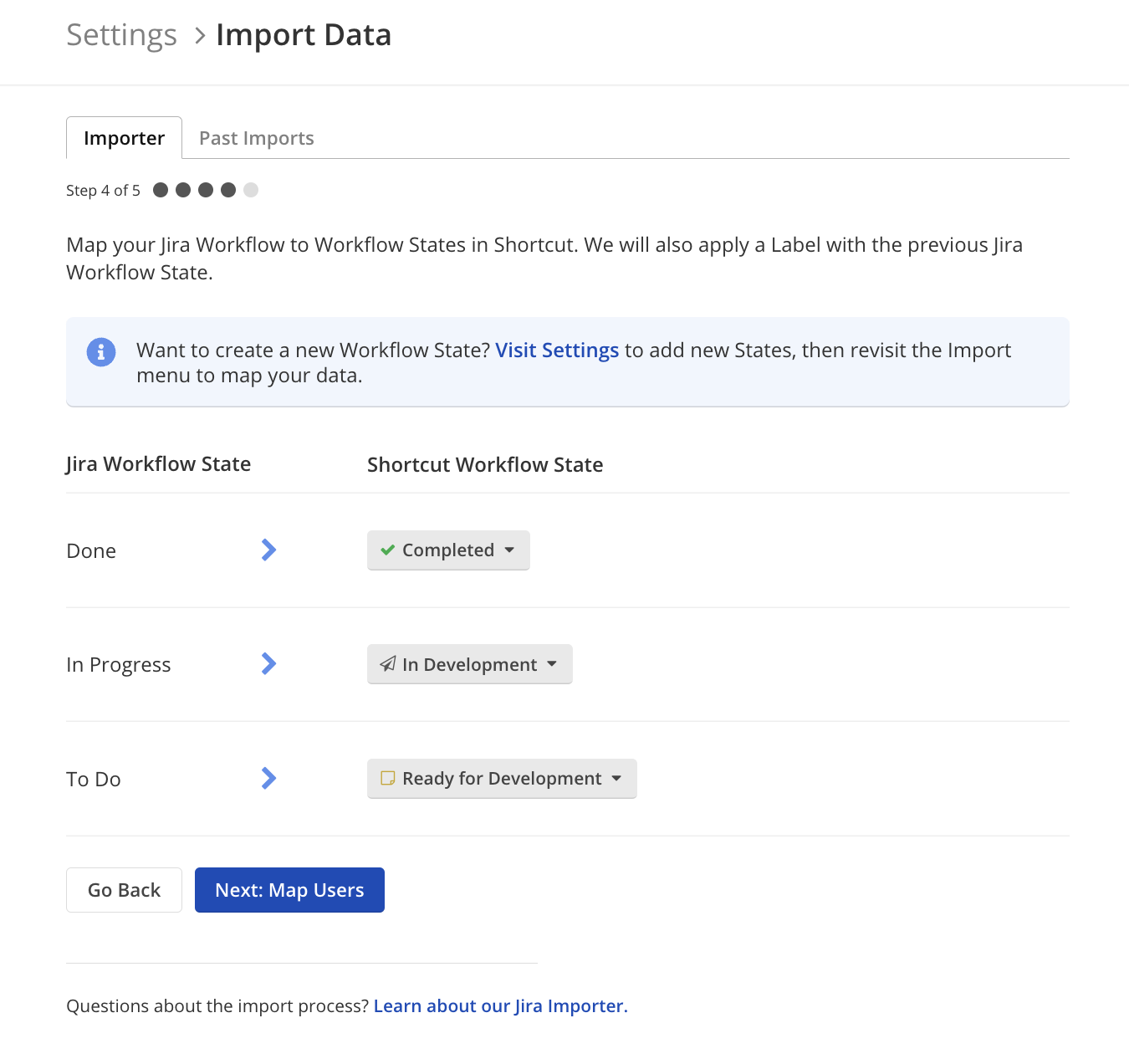Switch to the Importer tab

pyautogui.click(x=124, y=138)
